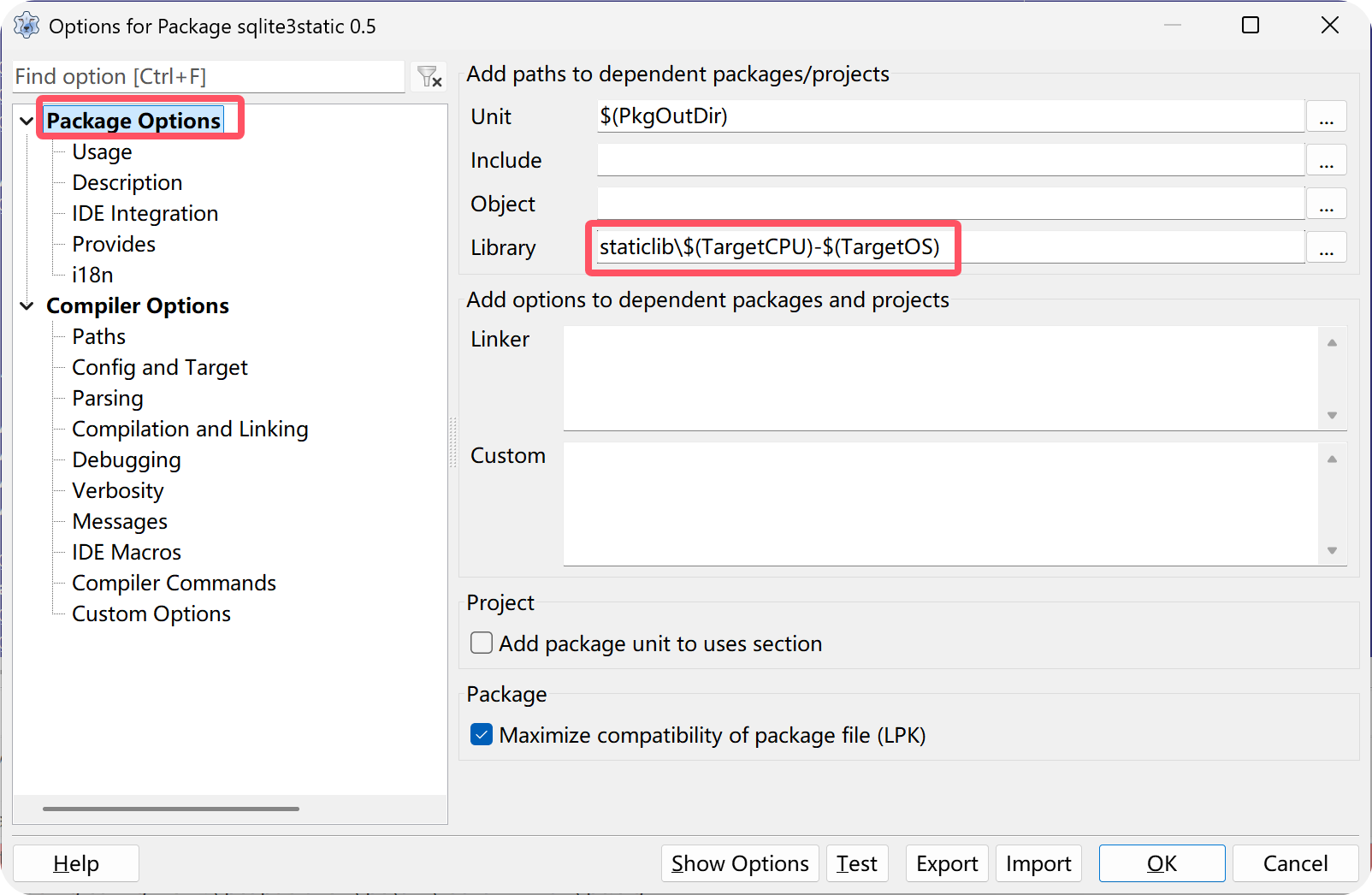The width and height of the screenshot is (1372, 895).
Task: Uncheck Maximize compatibility of package file
Action: click(482, 735)
